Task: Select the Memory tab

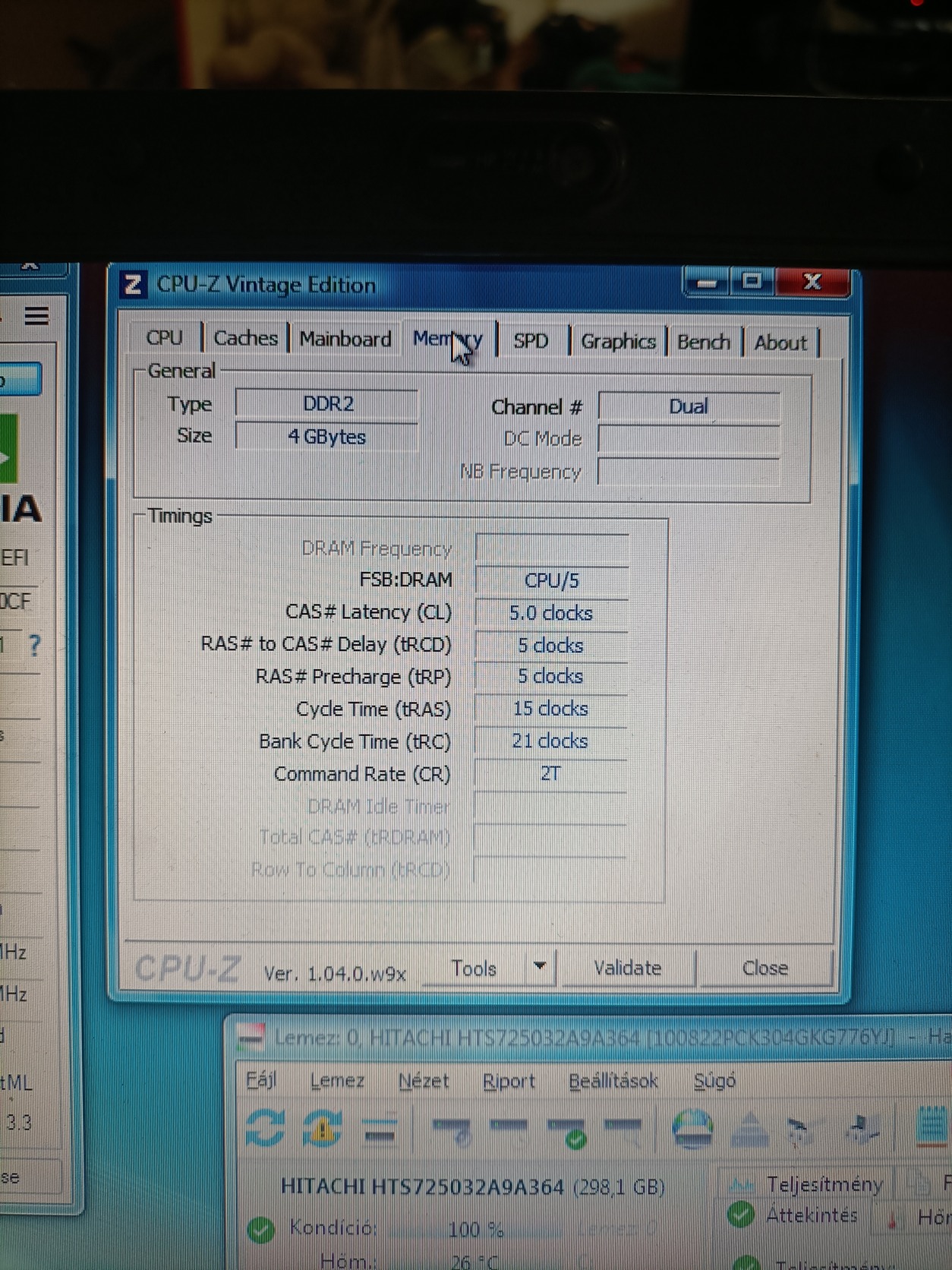Action: (x=448, y=340)
